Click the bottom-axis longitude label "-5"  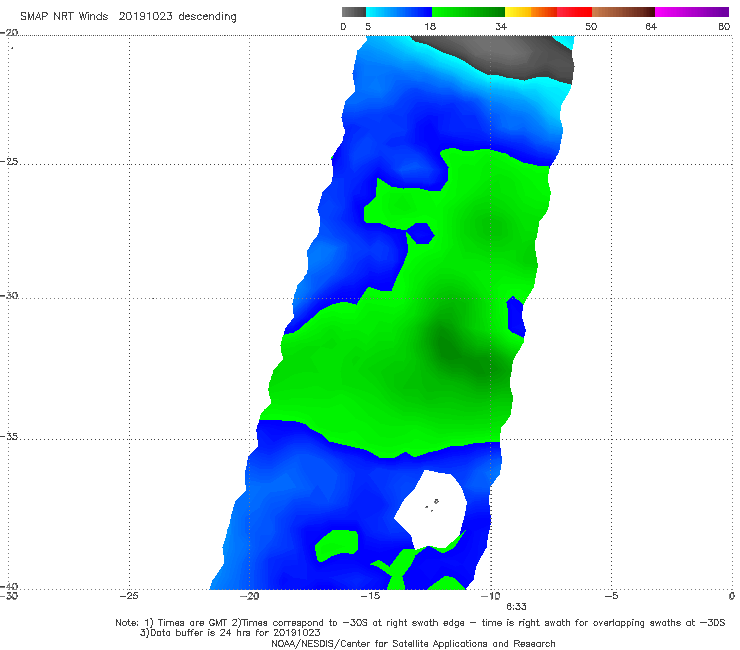click(611, 596)
